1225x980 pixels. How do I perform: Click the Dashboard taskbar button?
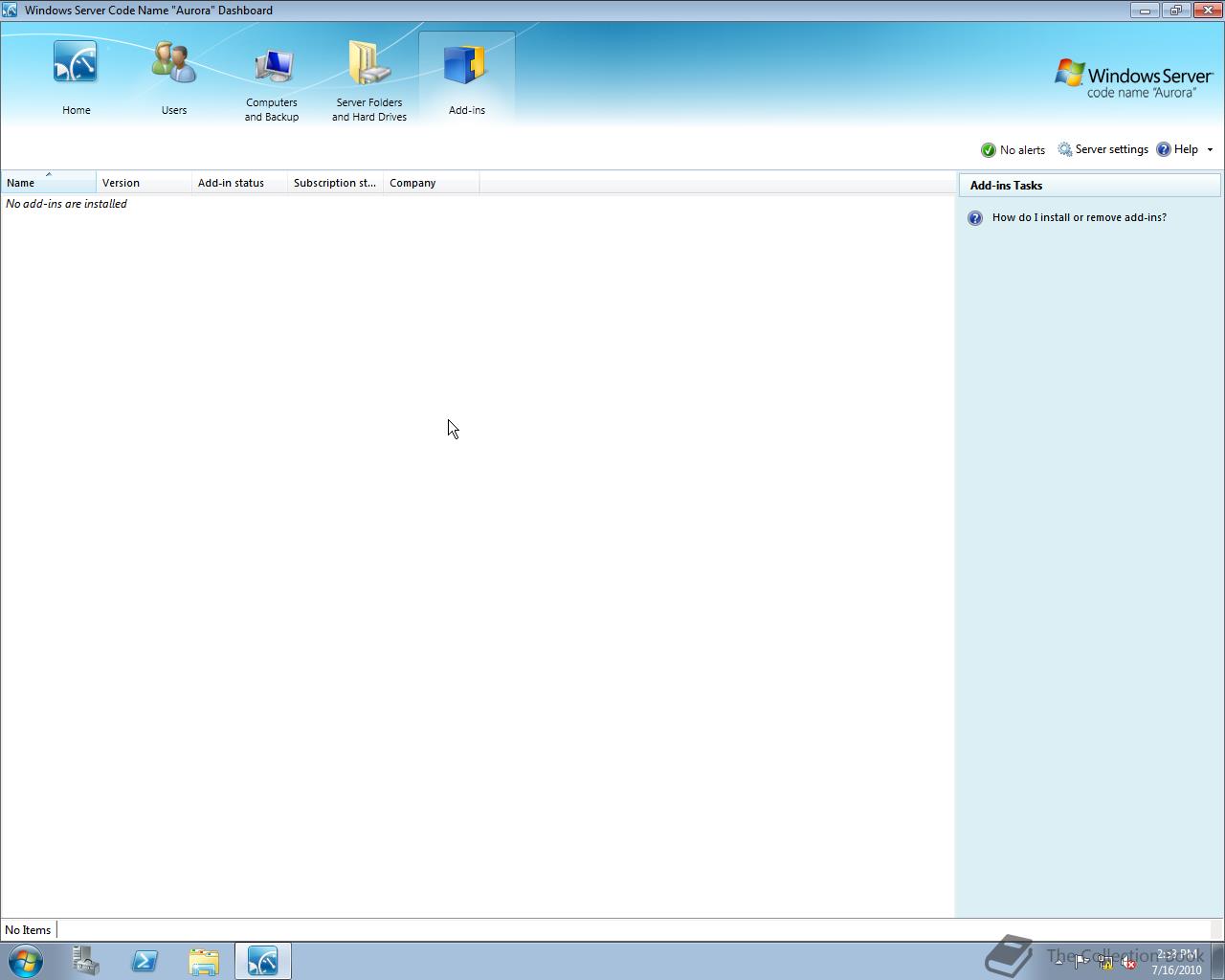point(263,961)
